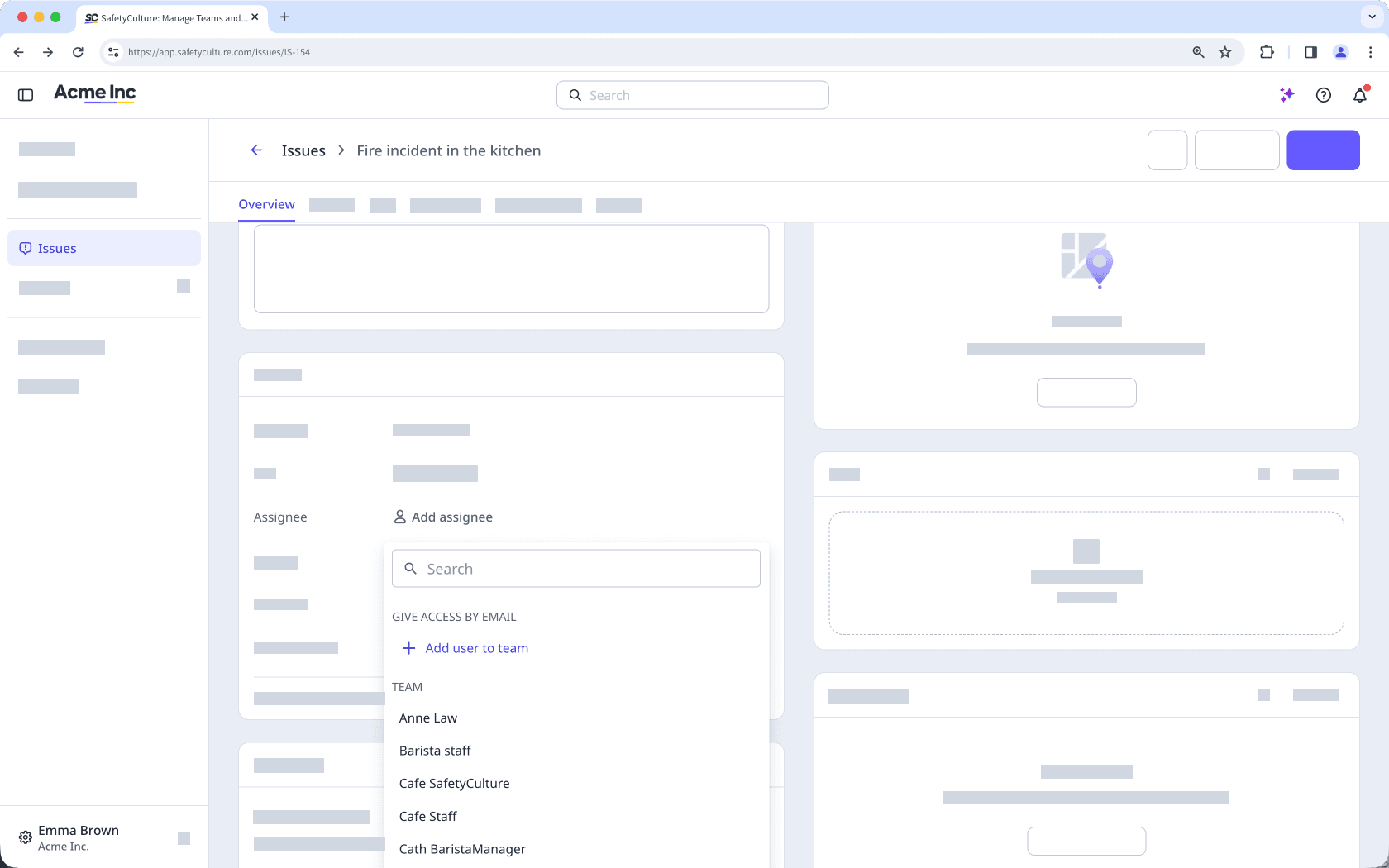1389x868 pixels.
Task: Open help via the question mark icon
Action: [1324, 95]
